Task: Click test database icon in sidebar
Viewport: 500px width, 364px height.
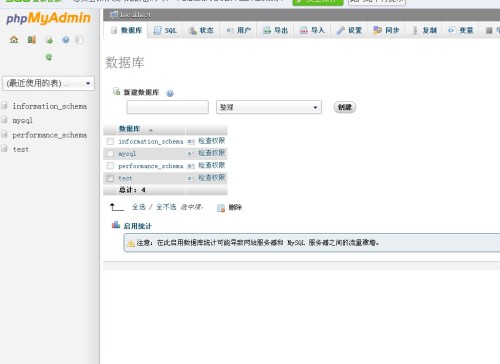Action: pos(4,149)
